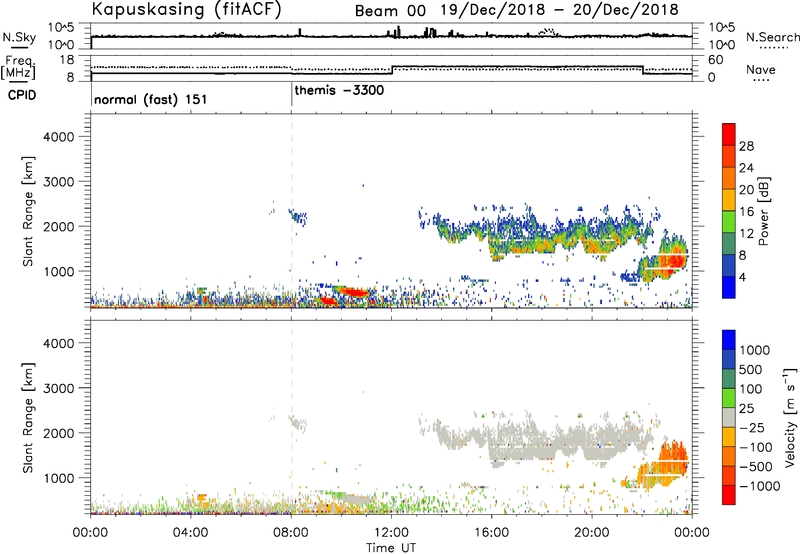Click the 'Beam 00' label
Image resolution: width=800 pixels, height=554 pixels.
(x=390, y=11)
